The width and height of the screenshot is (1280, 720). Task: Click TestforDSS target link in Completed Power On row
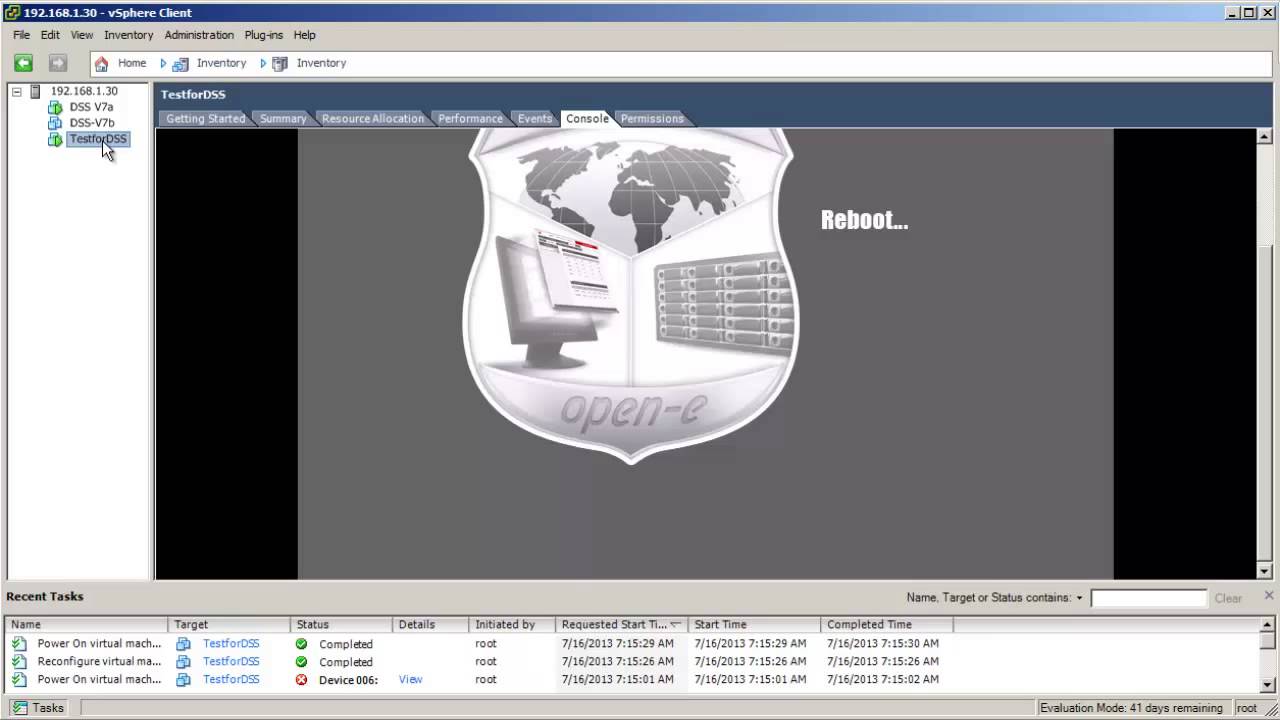[x=231, y=644]
